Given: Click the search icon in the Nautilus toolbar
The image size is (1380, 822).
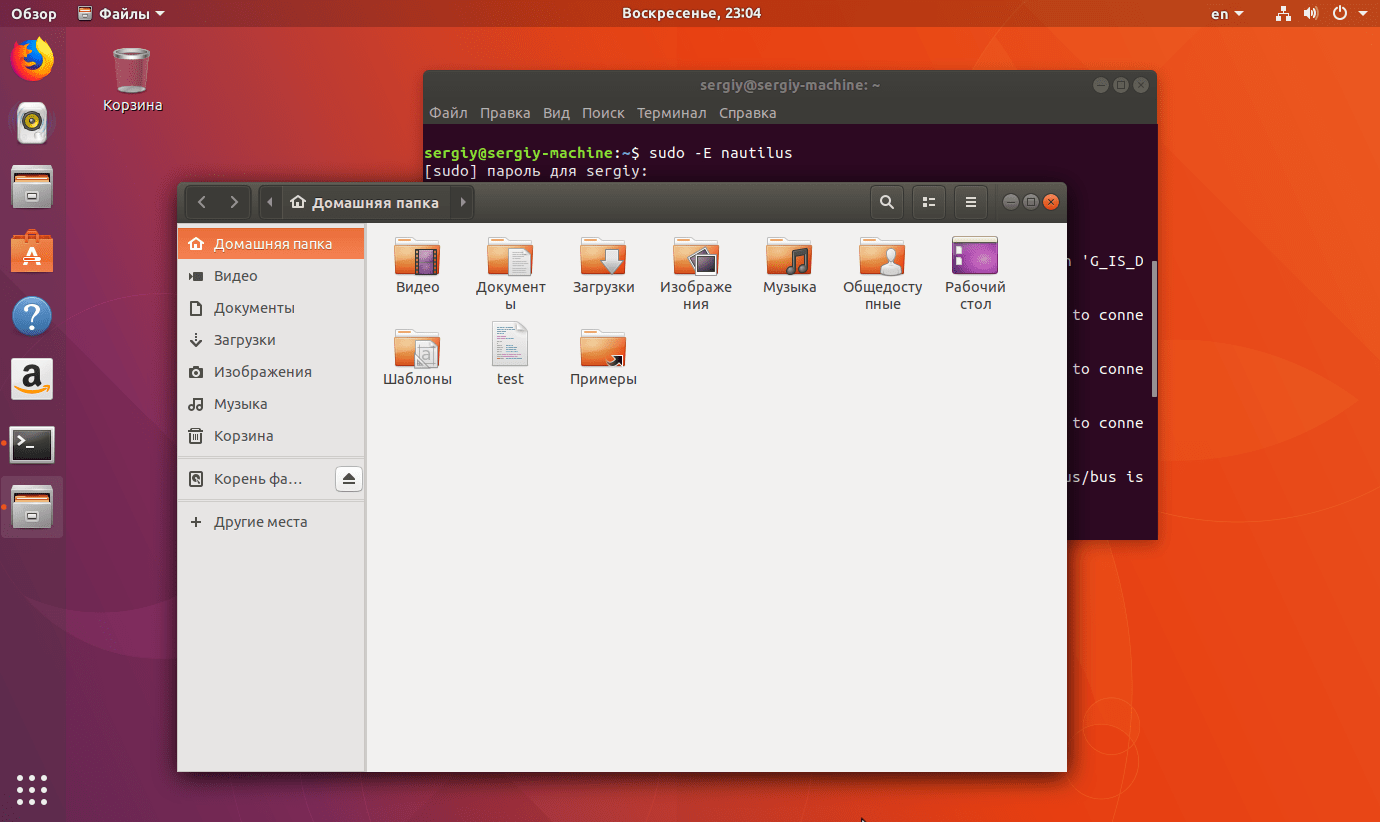Looking at the screenshot, I should (886, 201).
